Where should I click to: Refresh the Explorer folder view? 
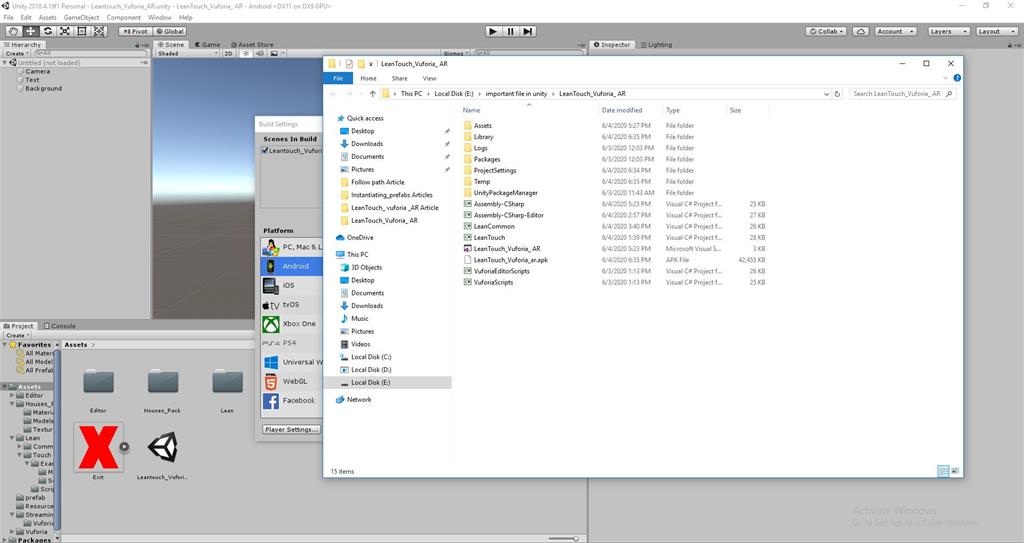tap(837, 93)
